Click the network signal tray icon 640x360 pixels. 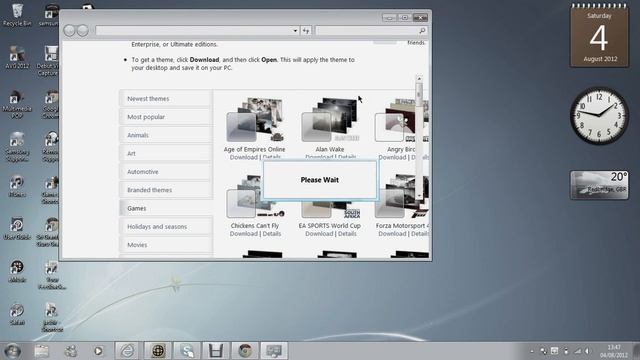pos(577,351)
